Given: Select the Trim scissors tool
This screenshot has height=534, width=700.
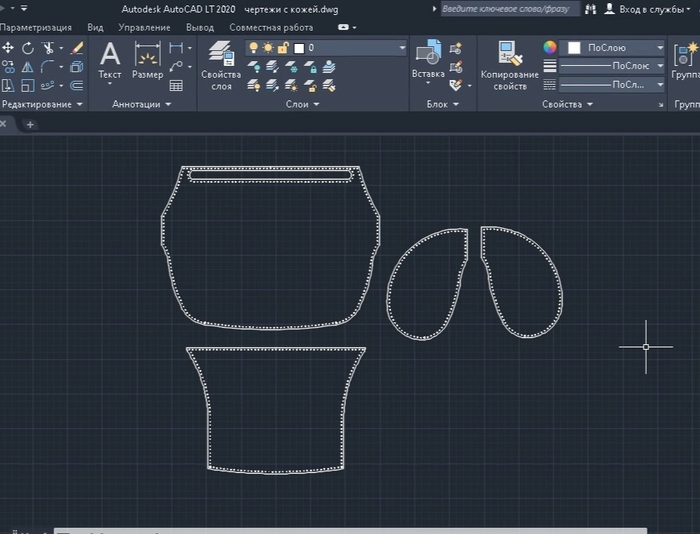Looking at the screenshot, I should [x=48, y=48].
